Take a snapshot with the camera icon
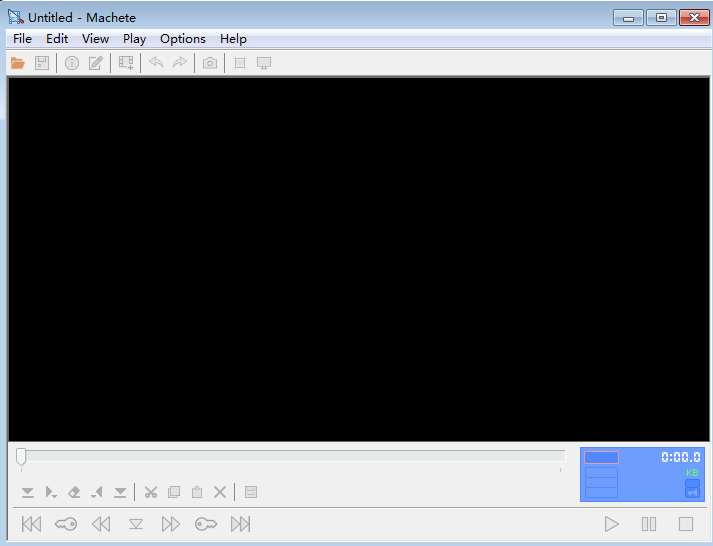Viewport: 713px width, 546px height. tap(209, 63)
